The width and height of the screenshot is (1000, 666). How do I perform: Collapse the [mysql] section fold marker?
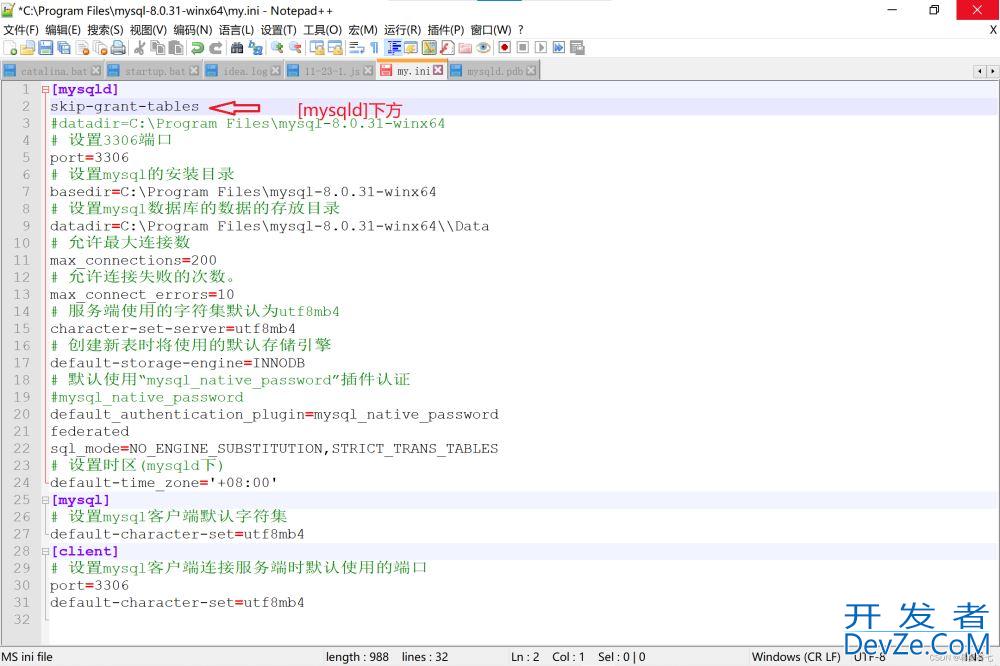pyautogui.click(x=45, y=501)
